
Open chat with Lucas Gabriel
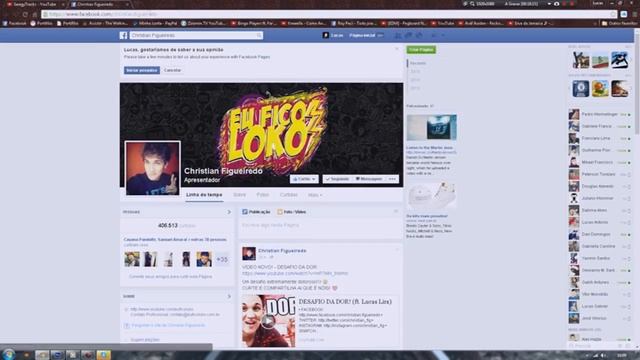(x=600, y=306)
